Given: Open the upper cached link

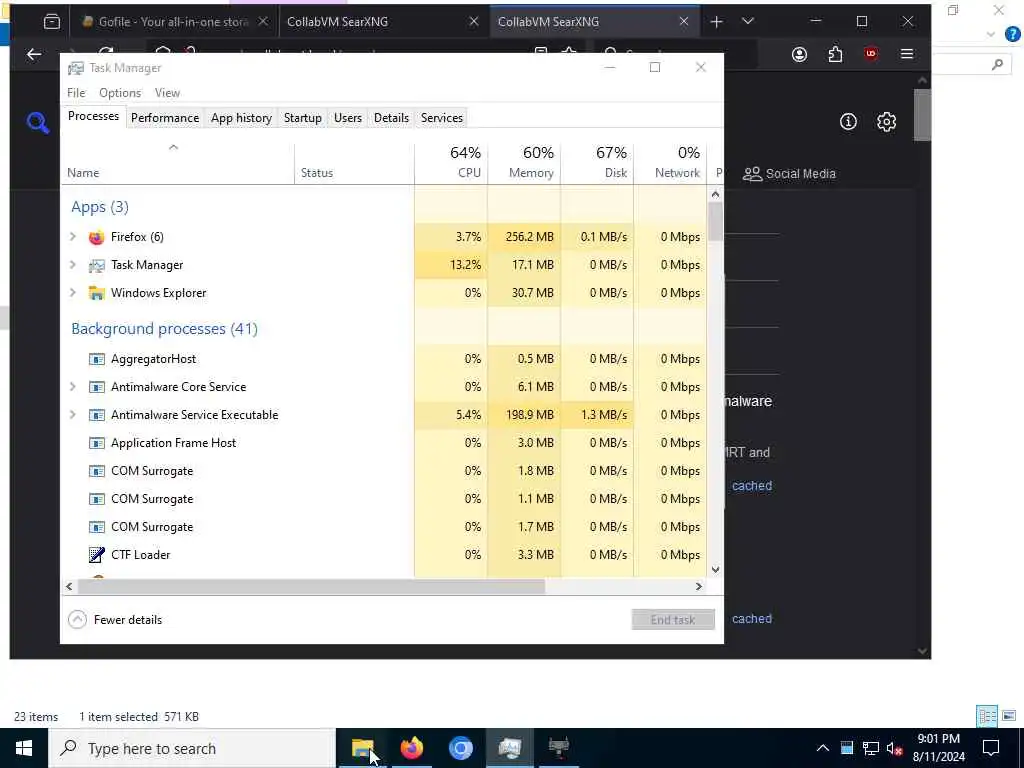Looking at the screenshot, I should coord(752,486).
